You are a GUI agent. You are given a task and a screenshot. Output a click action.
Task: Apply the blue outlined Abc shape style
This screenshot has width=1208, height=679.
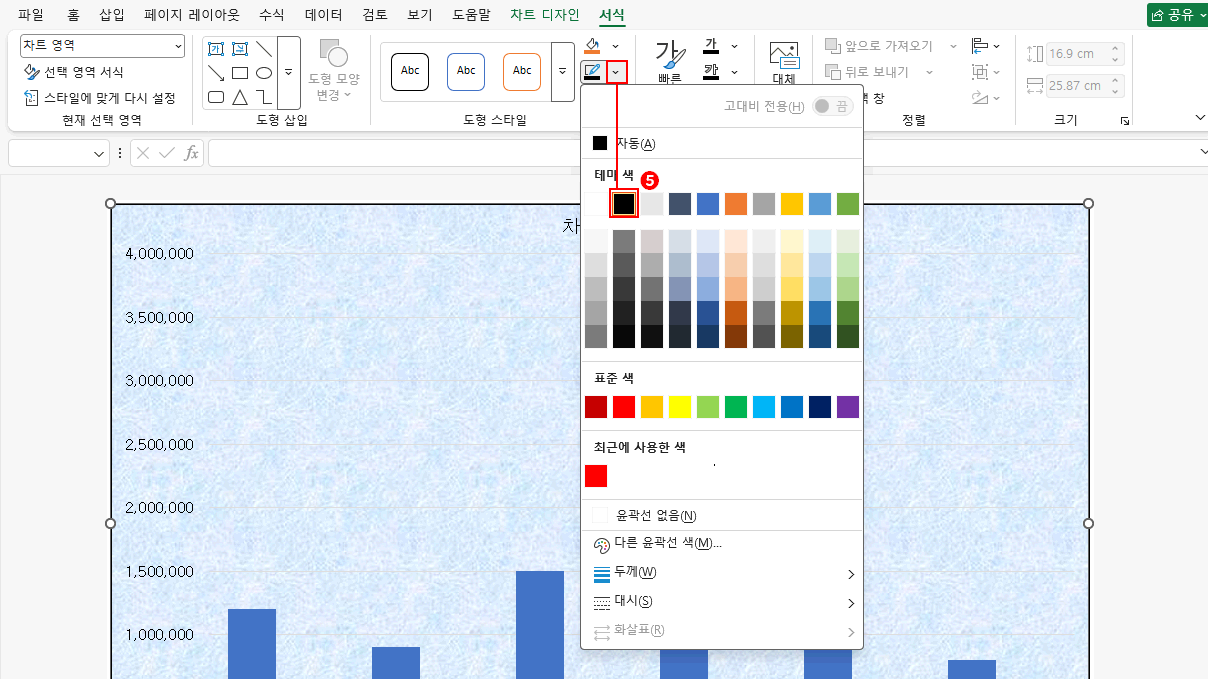tap(466, 71)
